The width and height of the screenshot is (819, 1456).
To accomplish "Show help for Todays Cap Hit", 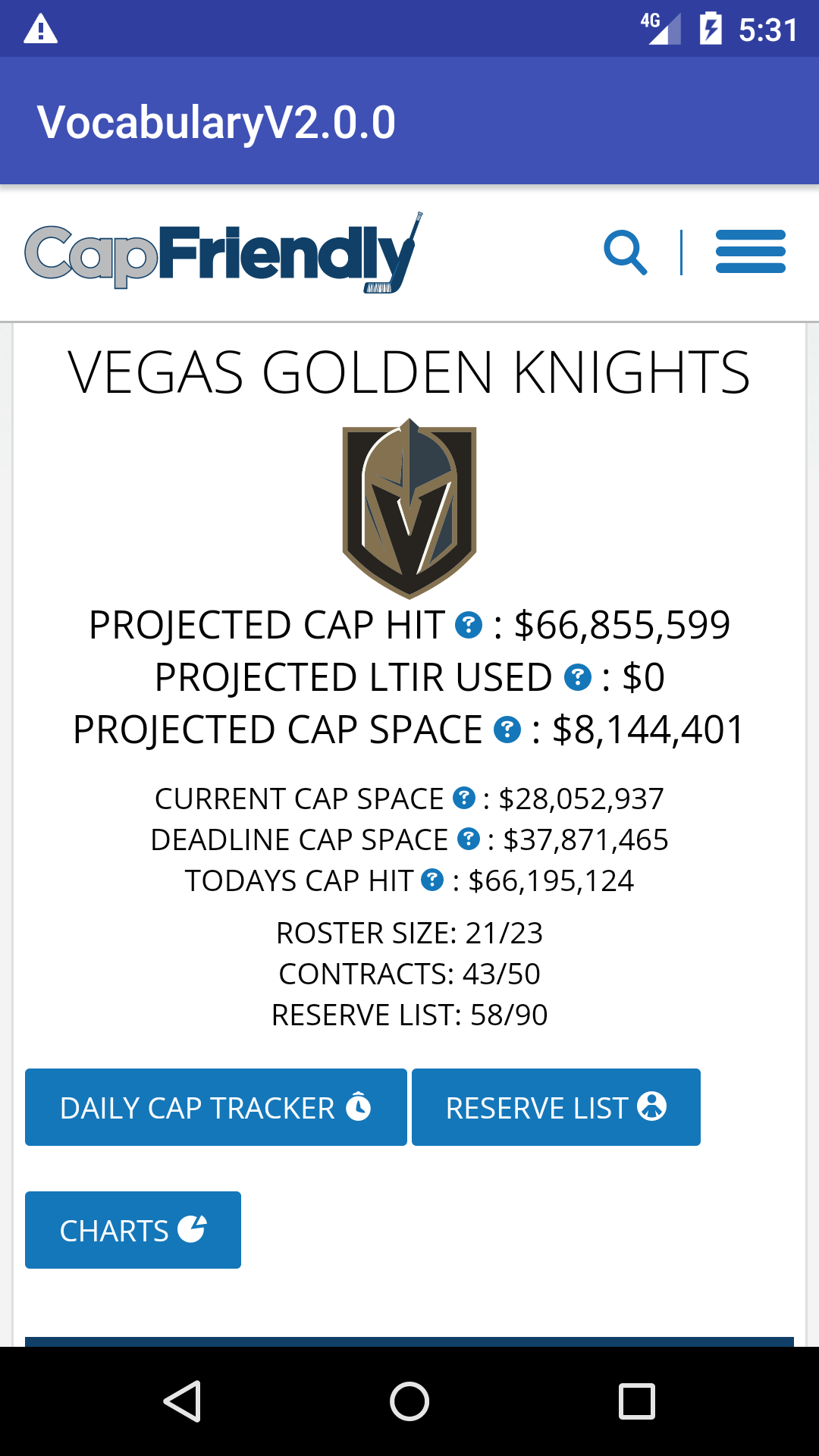I will point(432,880).
